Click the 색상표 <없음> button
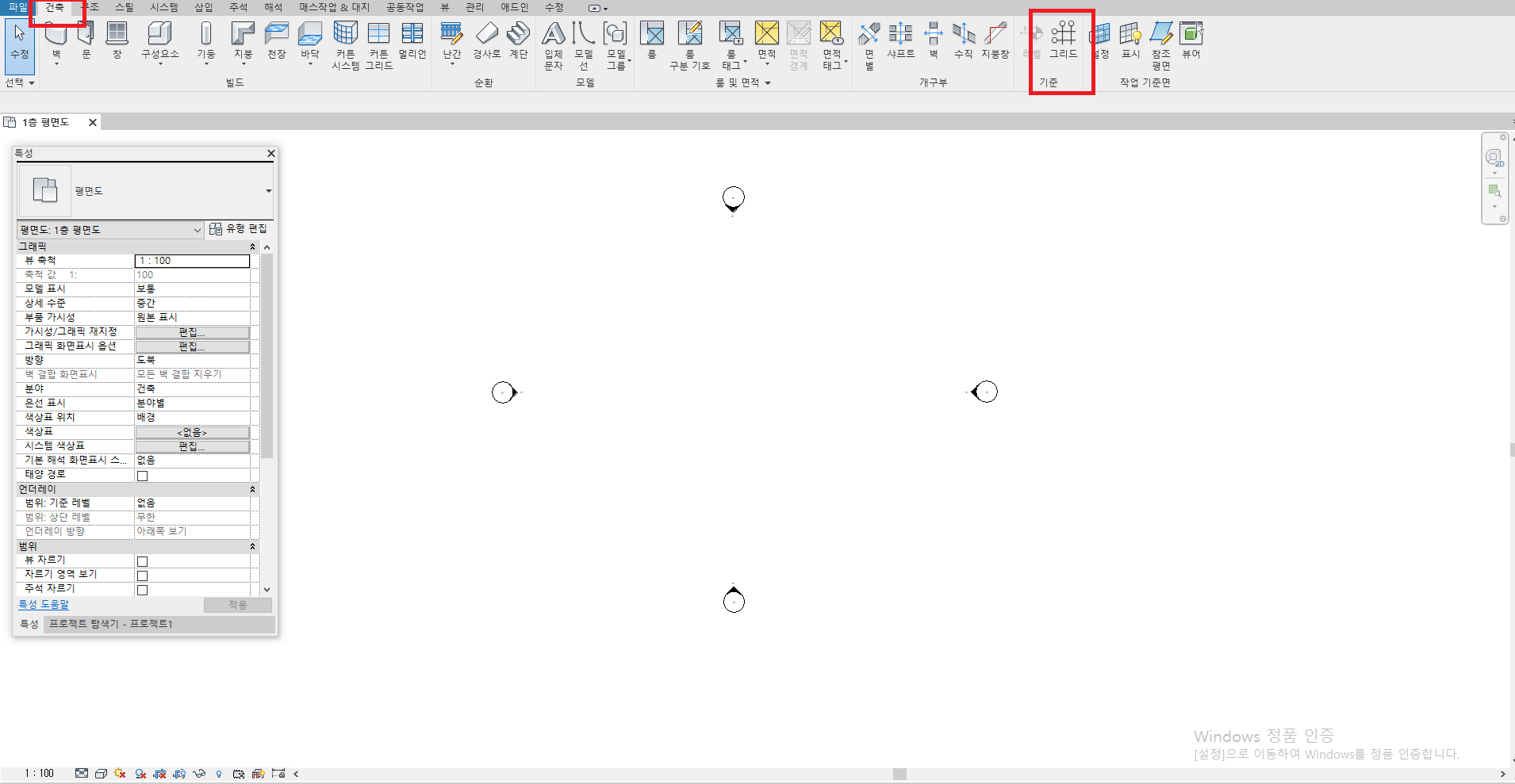The width and height of the screenshot is (1515, 784). point(192,432)
